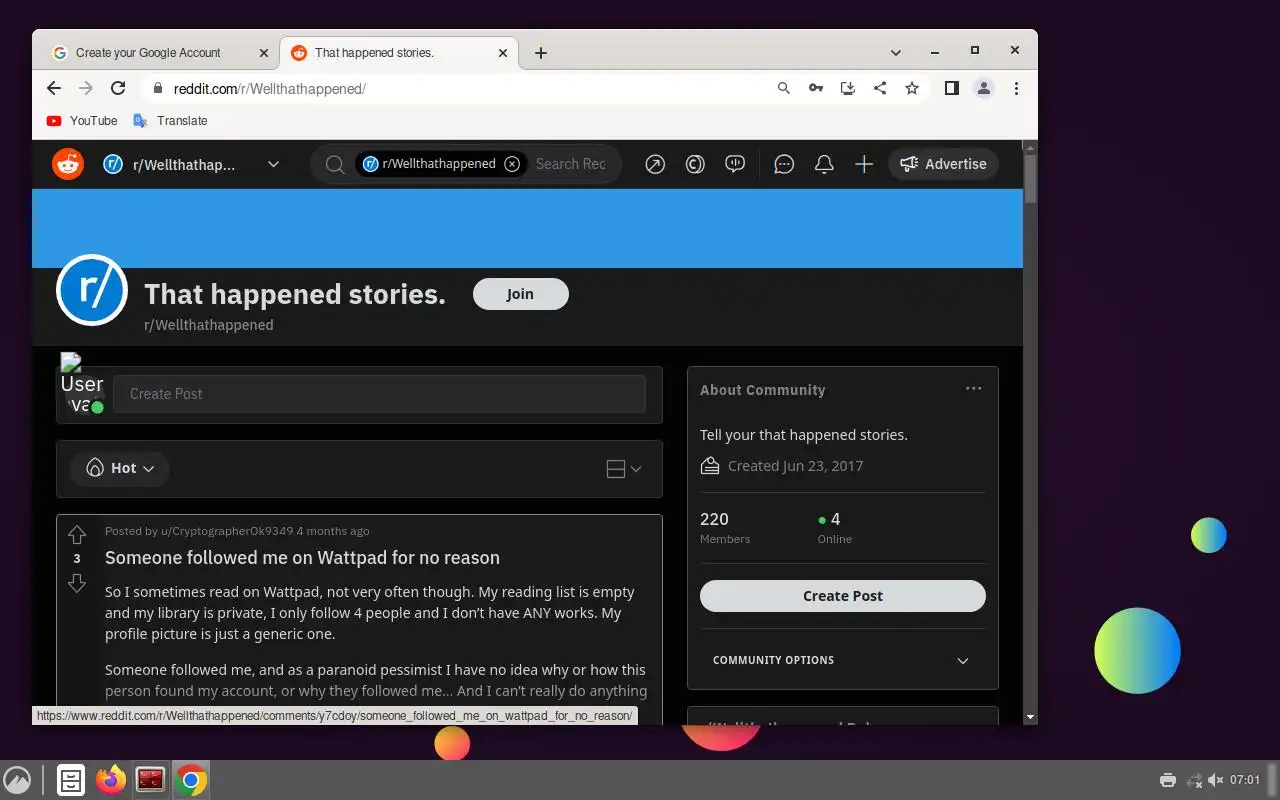Click the muted volume tray icon

(x=1216, y=780)
